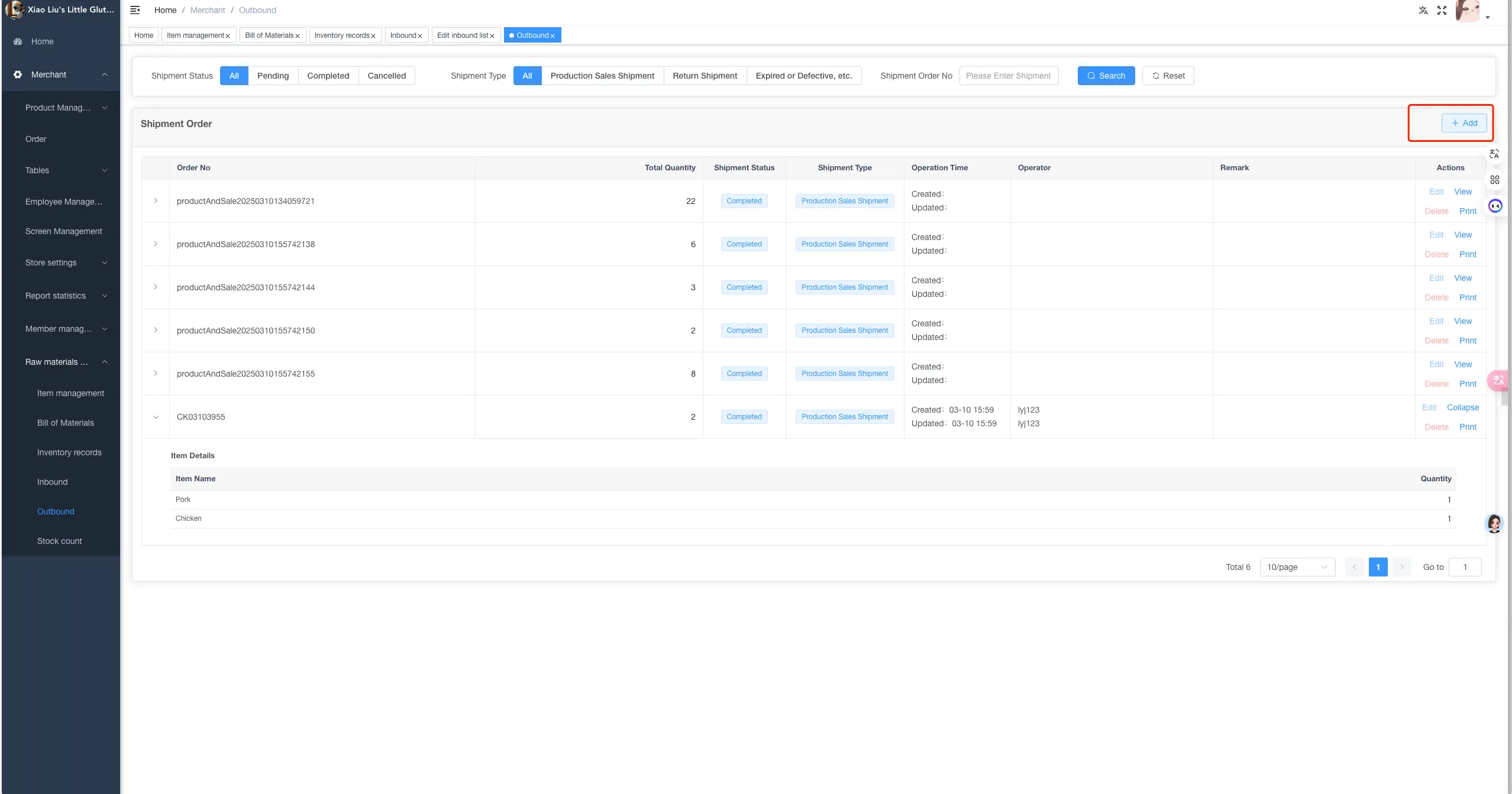
Task: Collapse row CK03103955 chevron
Action: pyautogui.click(x=156, y=417)
